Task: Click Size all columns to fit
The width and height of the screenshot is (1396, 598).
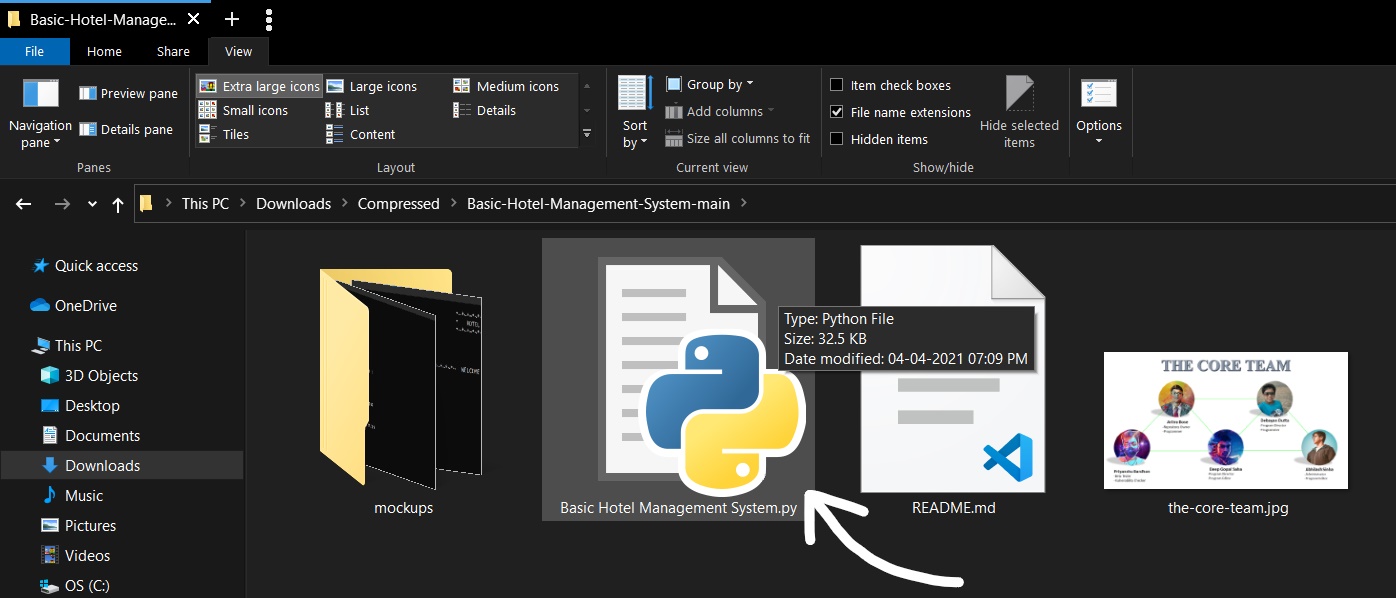Action: (738, 138)
